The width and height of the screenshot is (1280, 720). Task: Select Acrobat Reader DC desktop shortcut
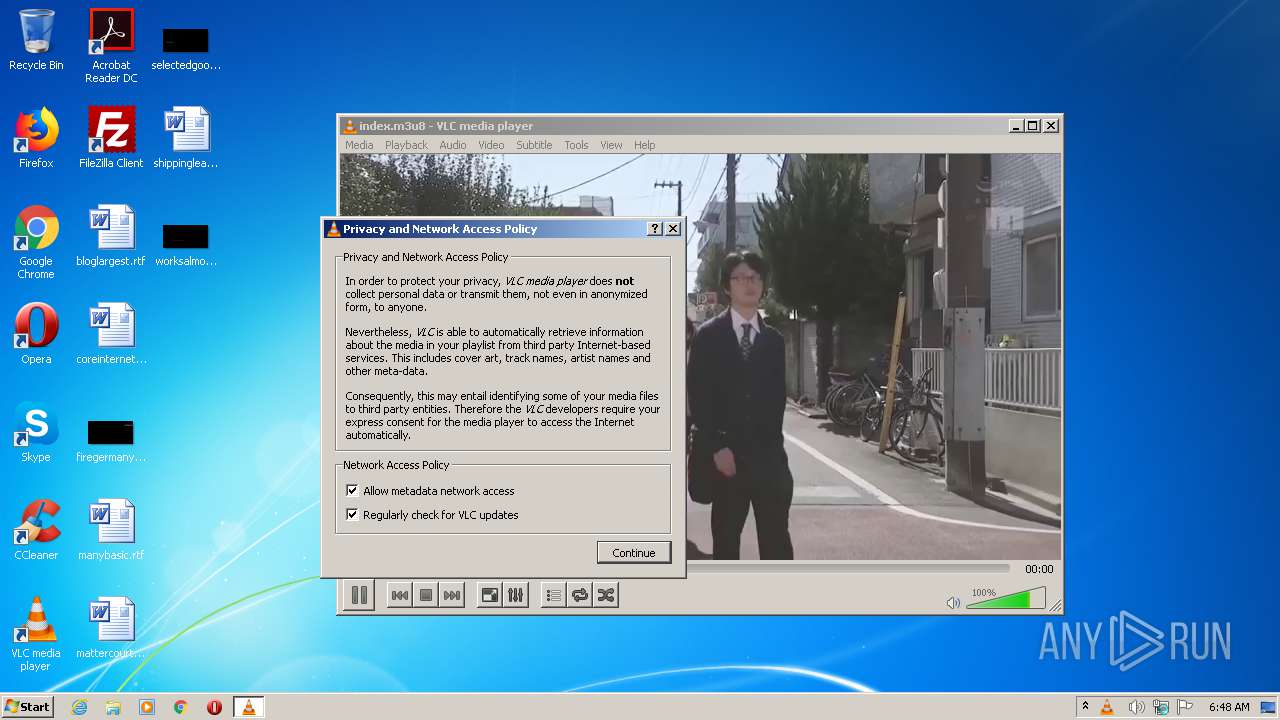coord(111,46)
